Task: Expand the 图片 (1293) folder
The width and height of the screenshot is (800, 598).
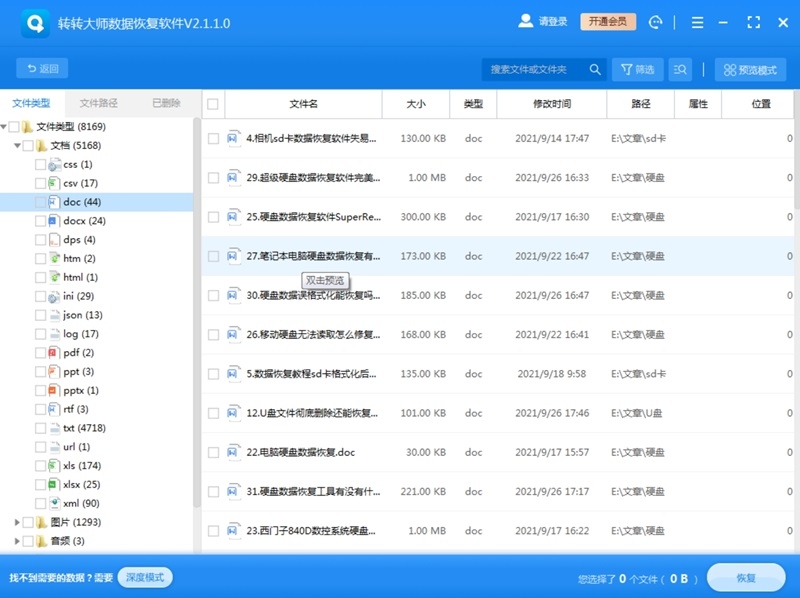Action: [17, 522]
